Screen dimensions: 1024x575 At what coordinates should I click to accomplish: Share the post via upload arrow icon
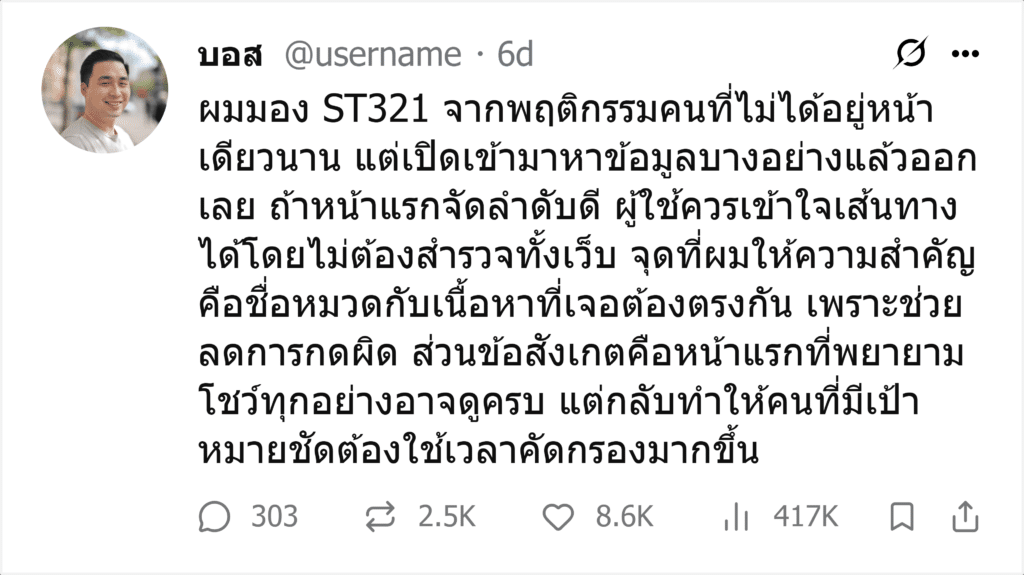click(965, 517)
